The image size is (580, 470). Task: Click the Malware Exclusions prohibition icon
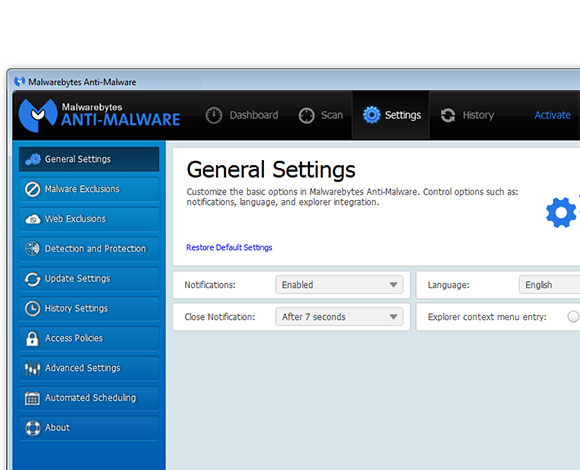[33, 189]
